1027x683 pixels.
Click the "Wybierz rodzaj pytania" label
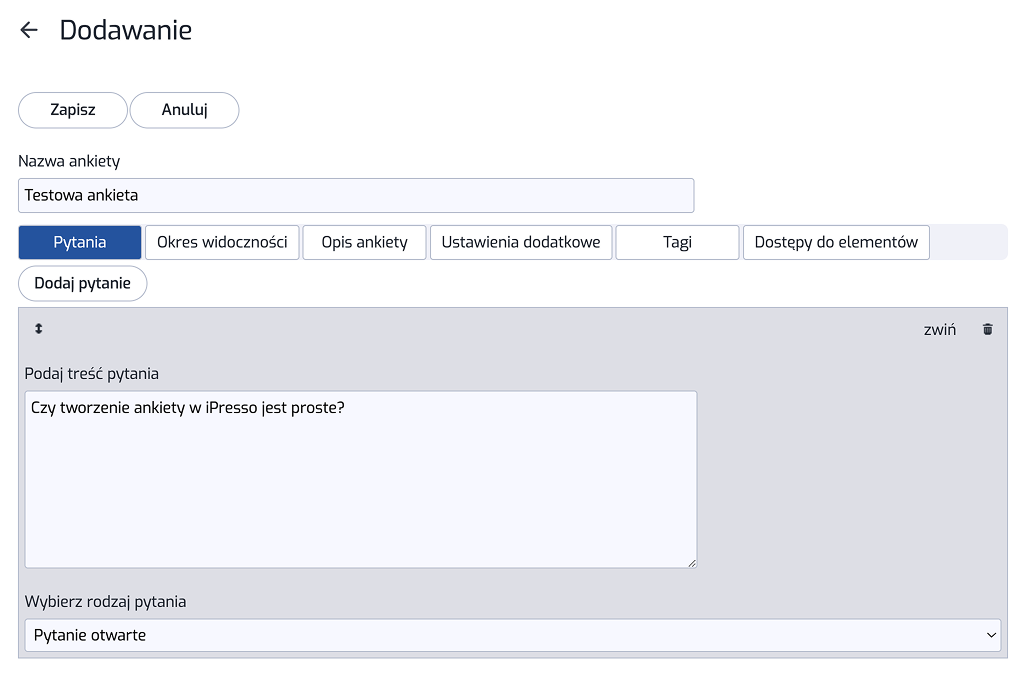(105, 602)
